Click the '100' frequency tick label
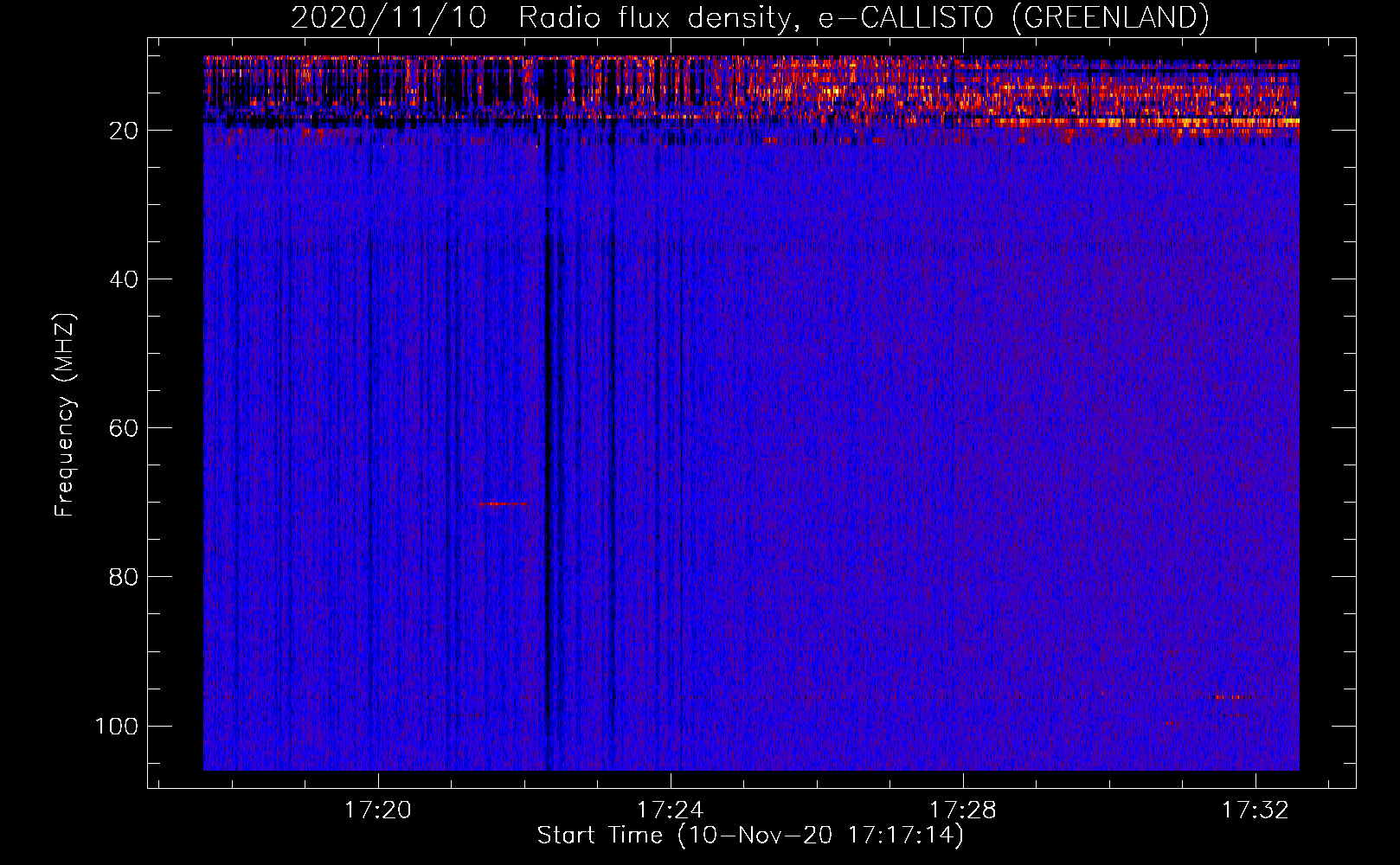Screen dimensions: 1400x865 [117, 726]
